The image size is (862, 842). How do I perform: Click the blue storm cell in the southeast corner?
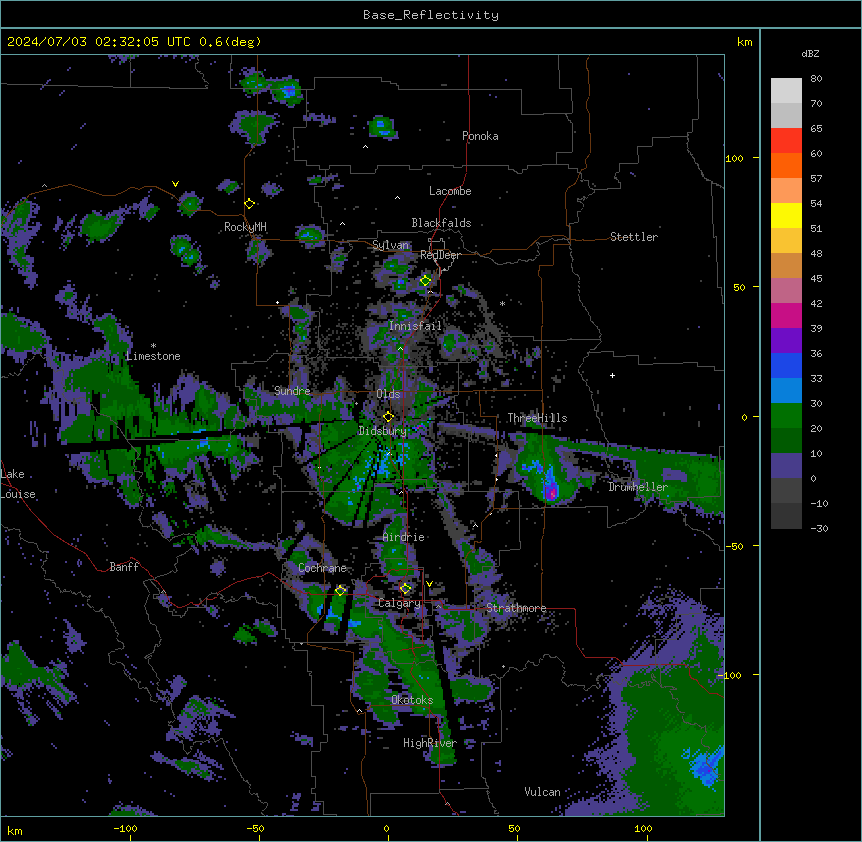click(x=706, y=766)
